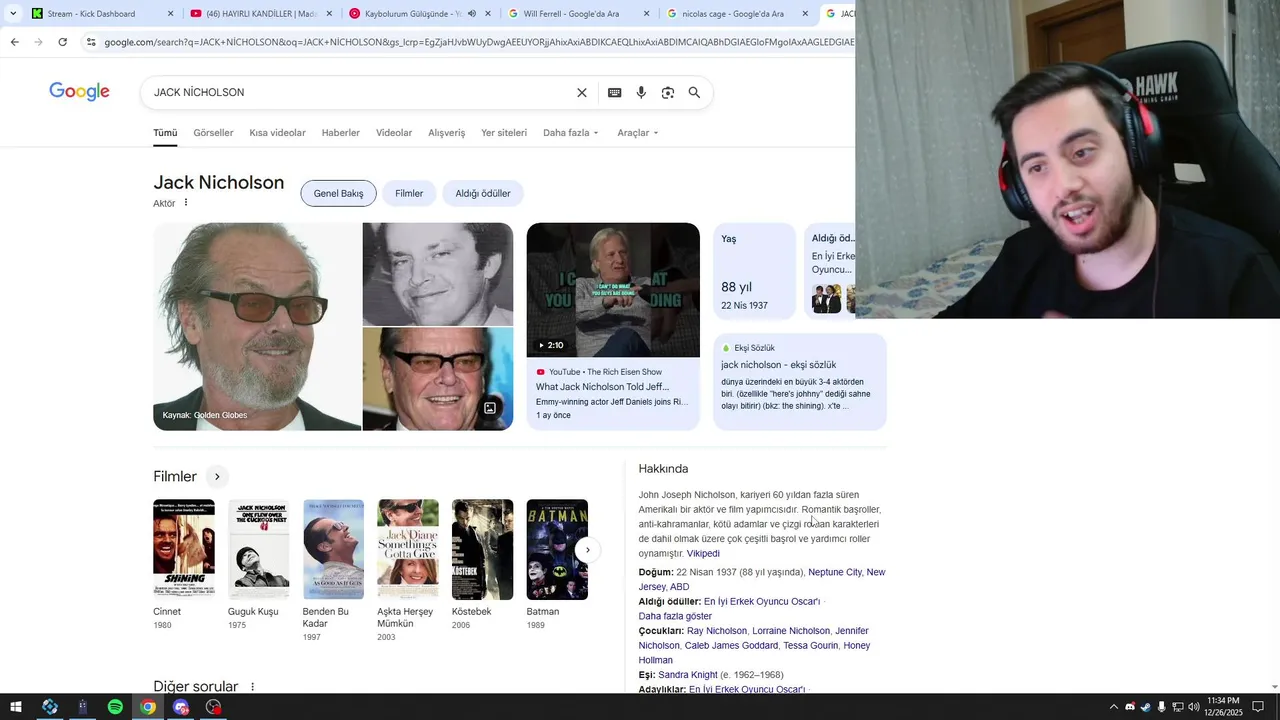Click the magnifier search submit icon
1280x720 pixels.
point(694,93)
